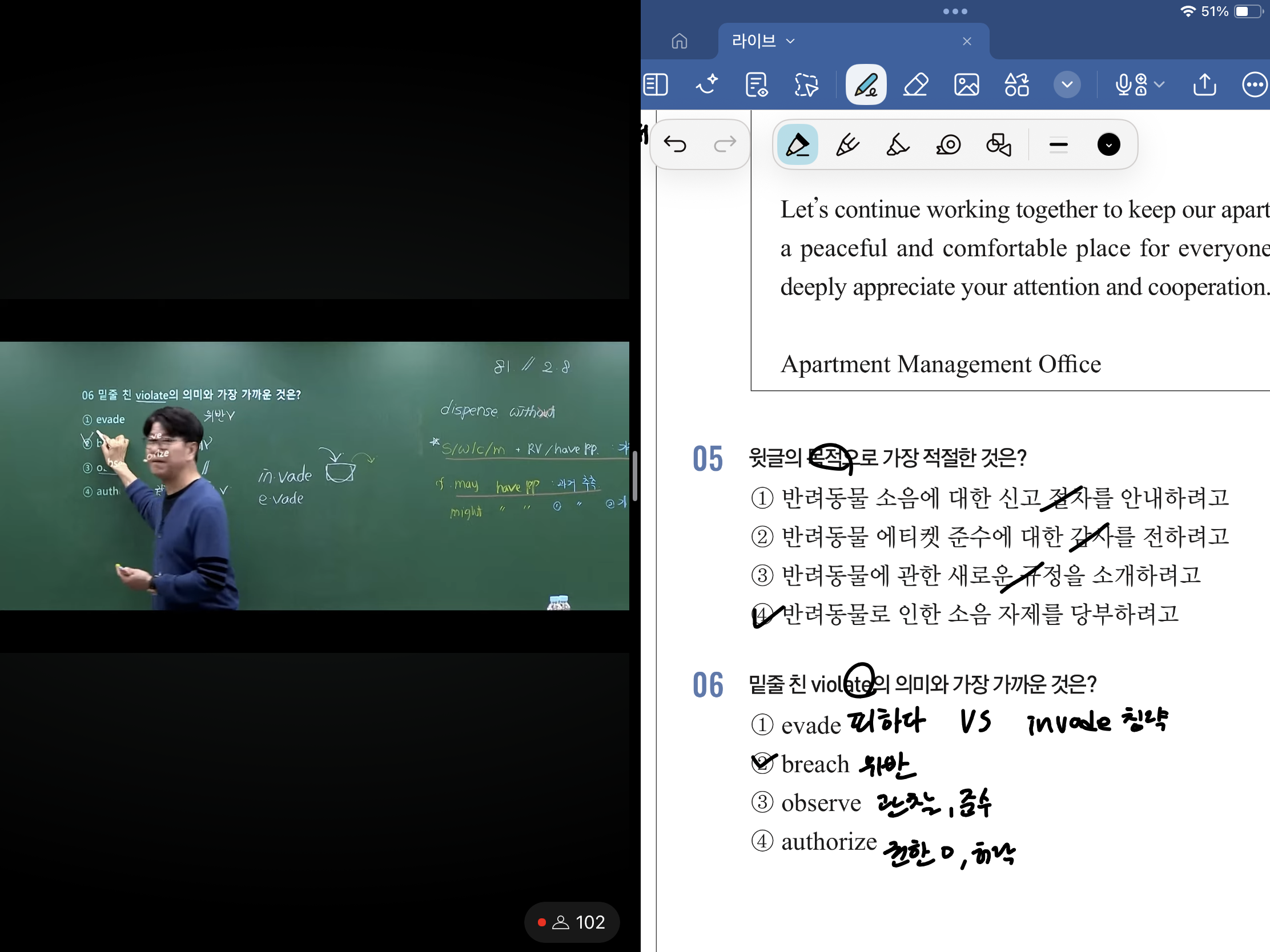Choose the tape tool icon
The image size is (1270, 952).
948,144
